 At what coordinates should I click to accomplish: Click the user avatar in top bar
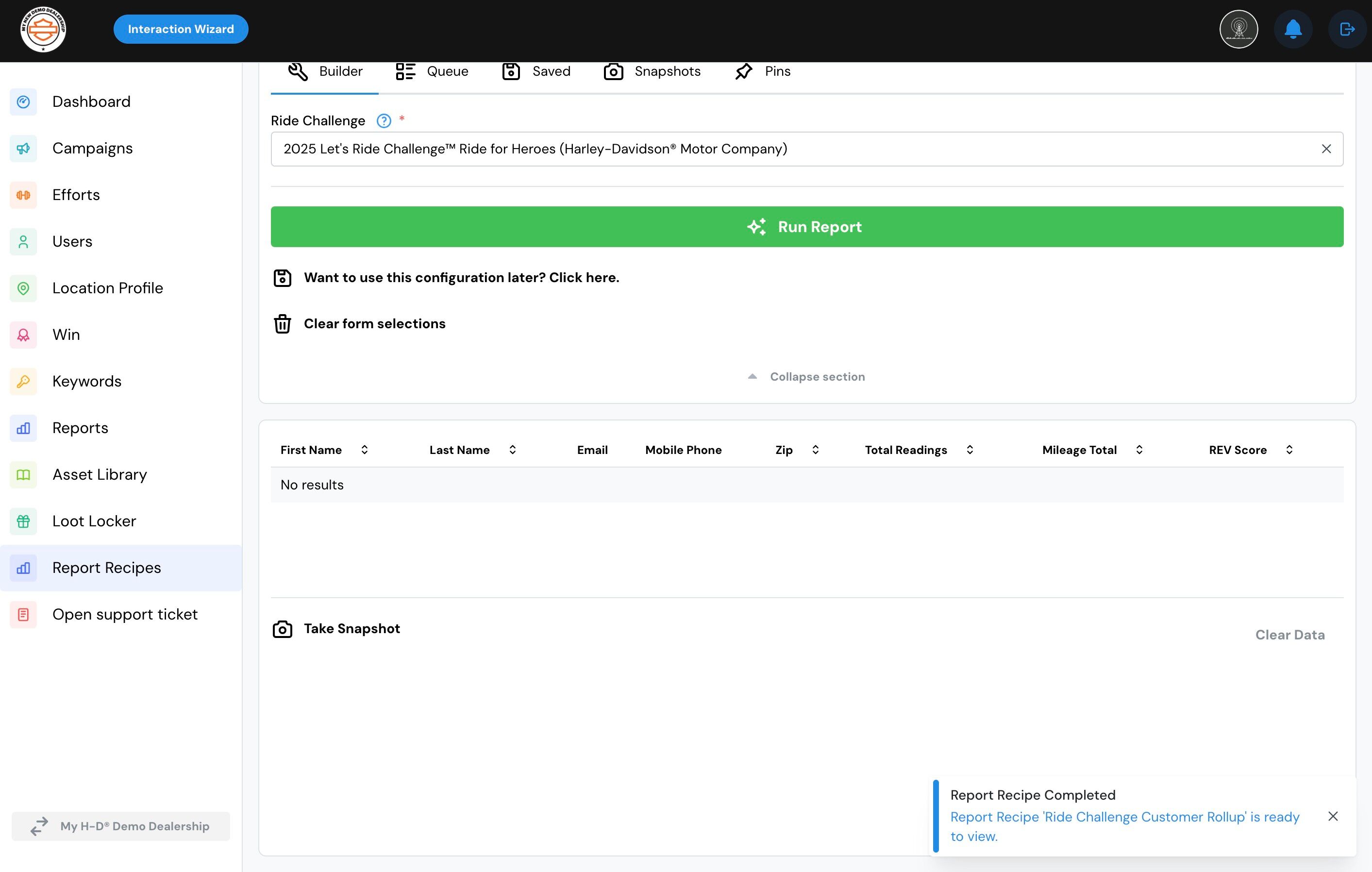coord(1238,29)
